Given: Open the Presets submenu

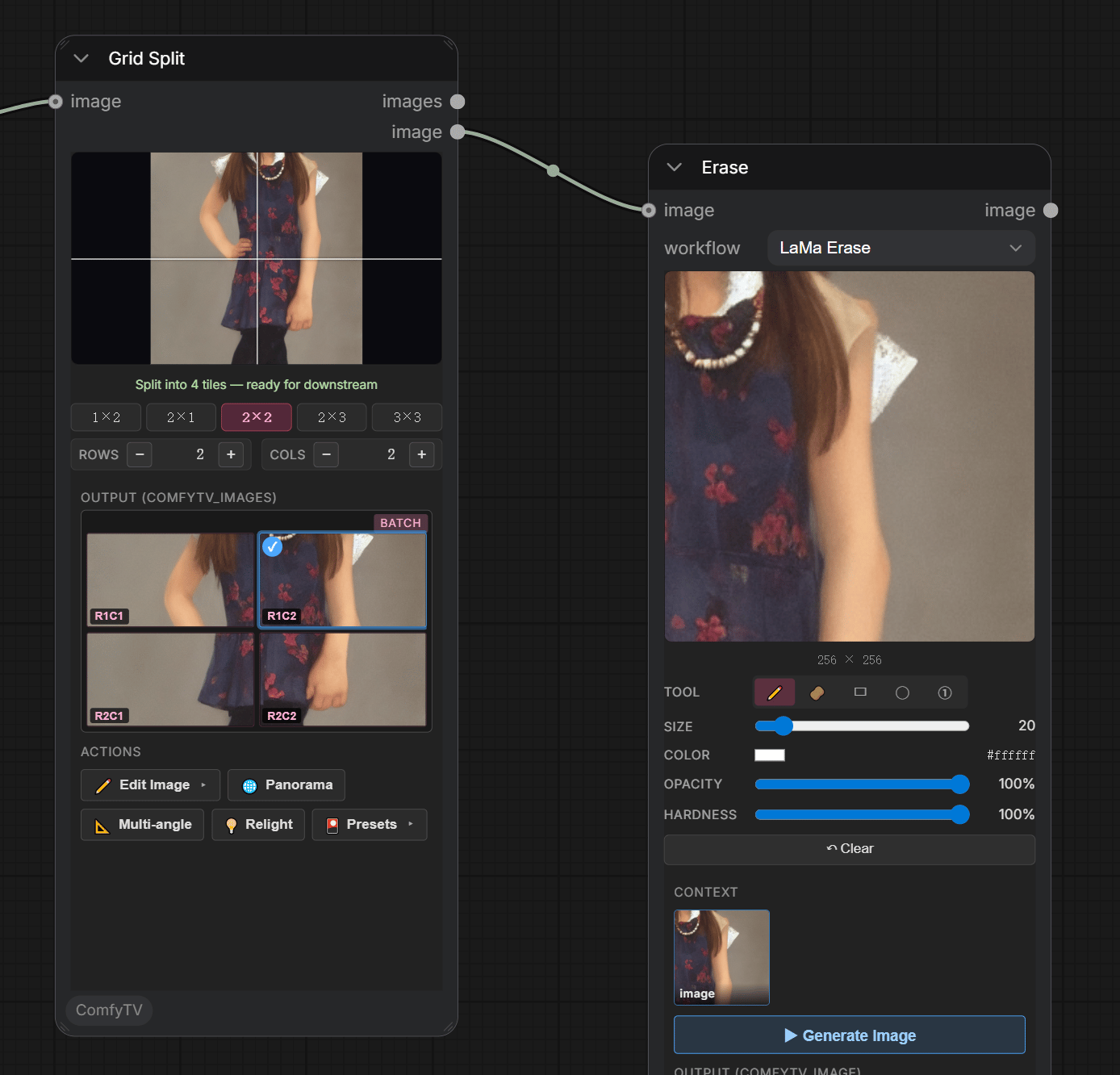Looking at the screenshot, I should pyautogui.click(x=370, y=825).
